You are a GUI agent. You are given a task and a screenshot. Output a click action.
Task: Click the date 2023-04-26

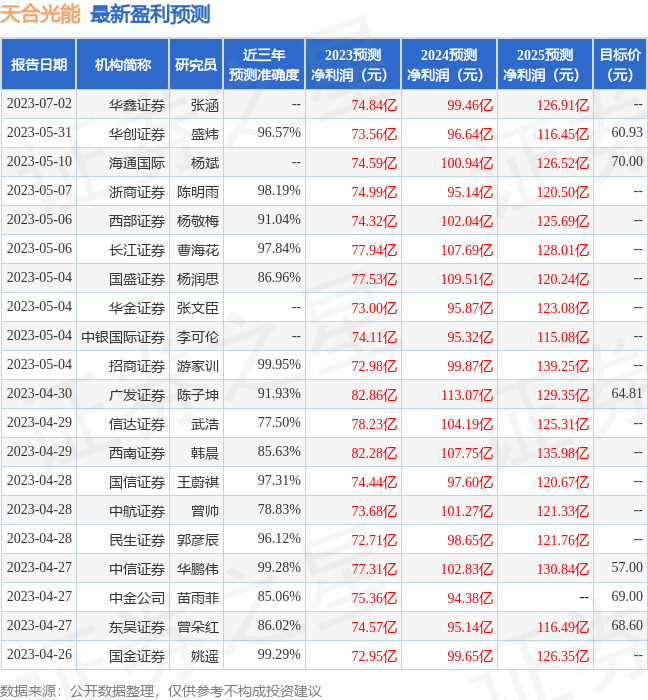point(39,655)
